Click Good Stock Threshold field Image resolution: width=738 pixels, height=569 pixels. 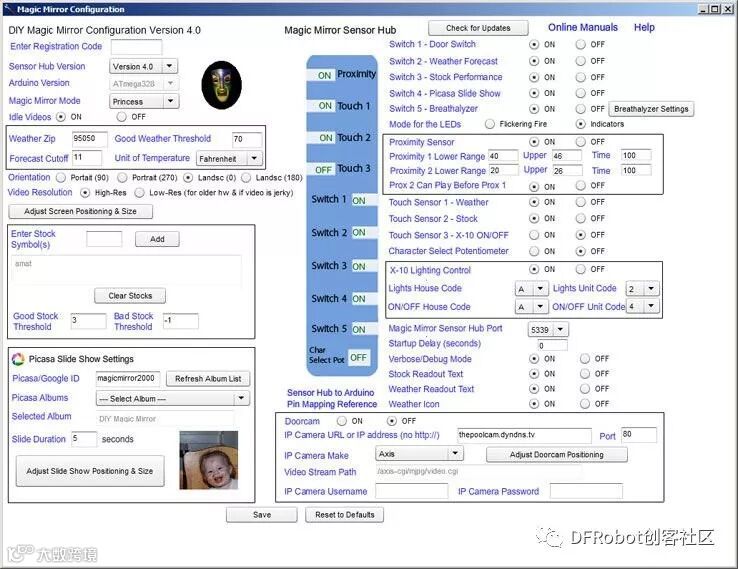click(x=88, y=321)
